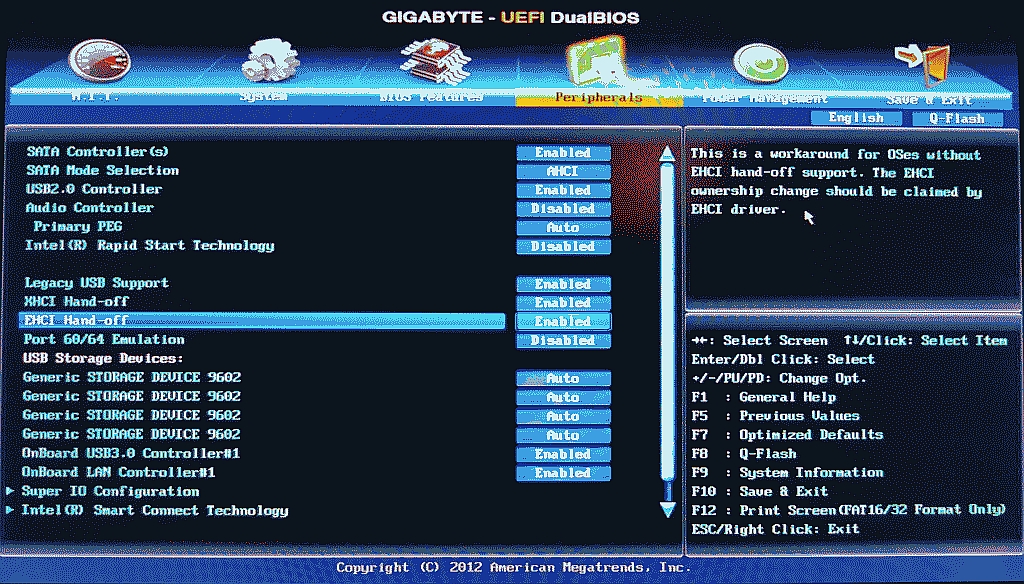Image resolution: width=1024 pixels, height=584 pixels.
Task: Toggle XHCI Hand-off Enabled value
Action: tap(564, 302)
